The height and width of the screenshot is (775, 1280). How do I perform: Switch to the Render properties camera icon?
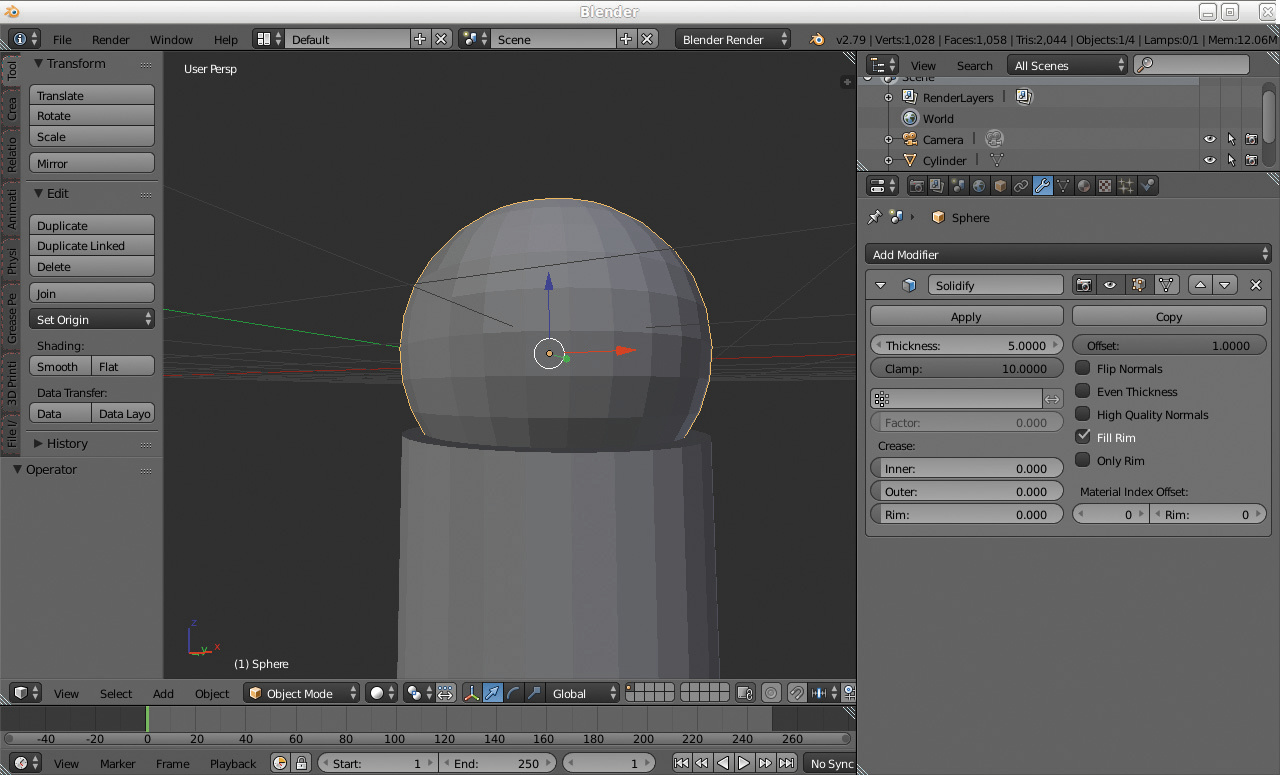[x=916, y=186]
